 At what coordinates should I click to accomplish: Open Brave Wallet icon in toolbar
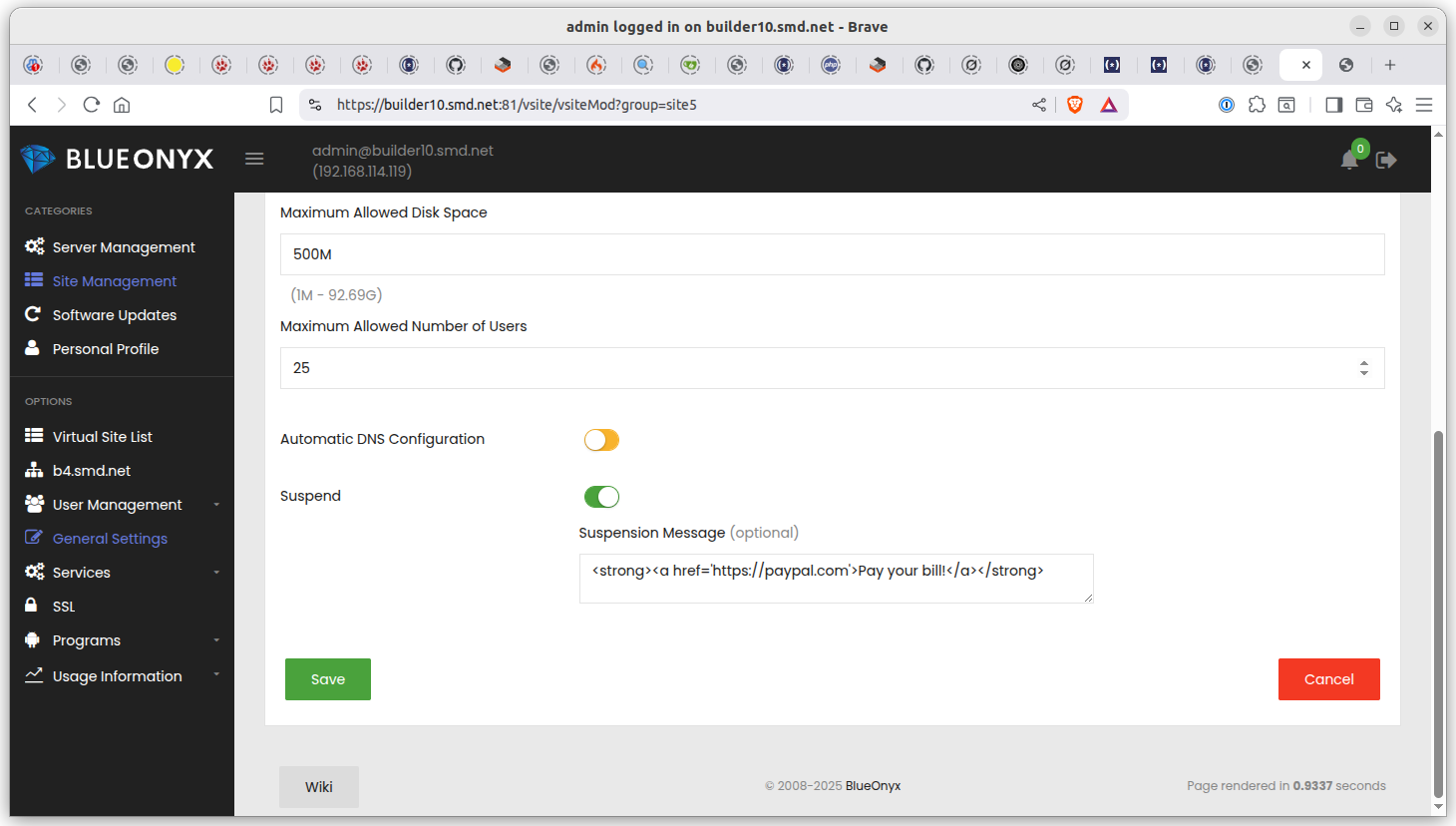[1364, 105]
